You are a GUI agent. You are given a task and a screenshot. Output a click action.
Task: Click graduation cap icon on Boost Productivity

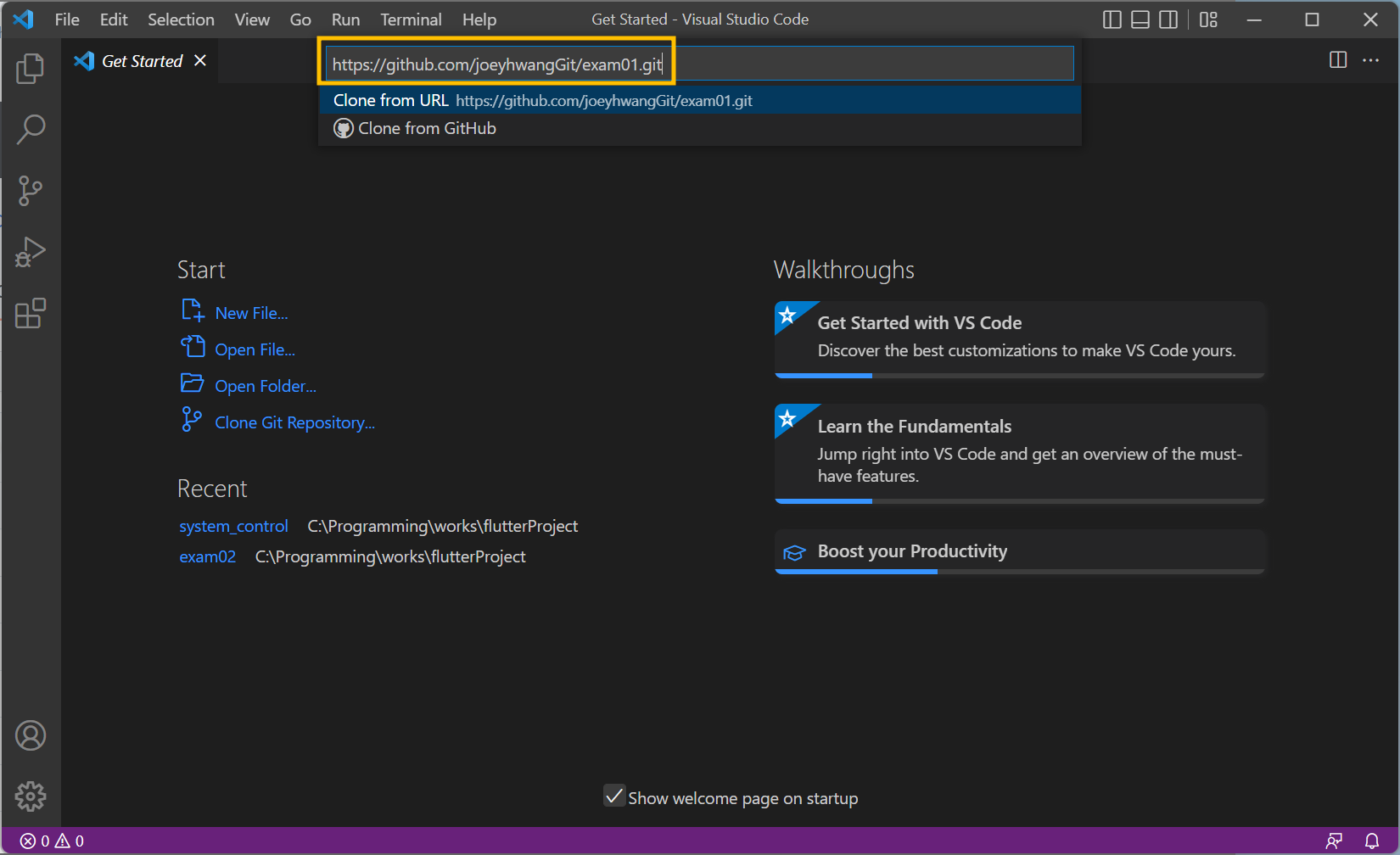793,553
